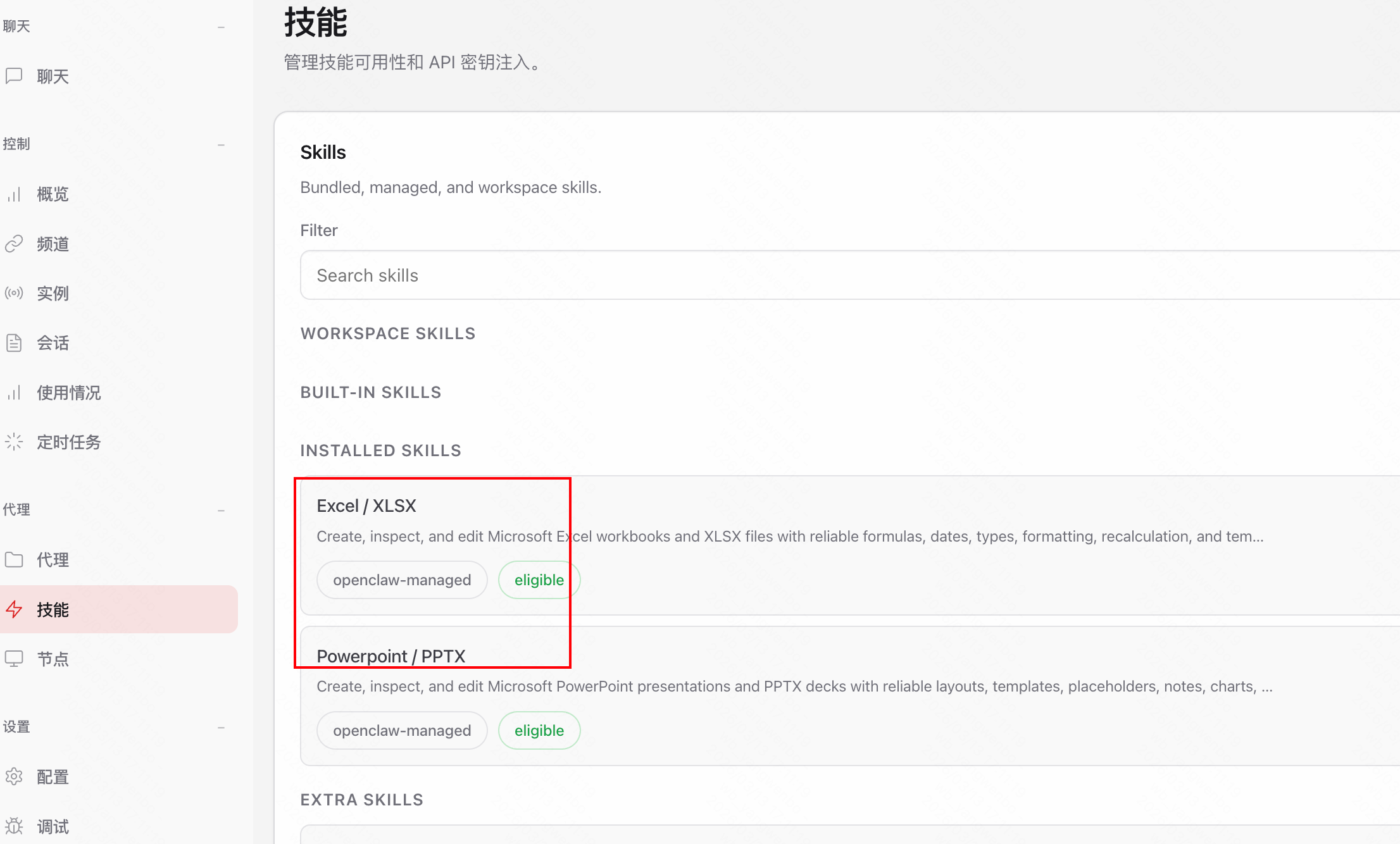The height and width of the screenshot is (844, 1400).
Task: Collapse the 设置 sidebar section
Action: [221, 728]
